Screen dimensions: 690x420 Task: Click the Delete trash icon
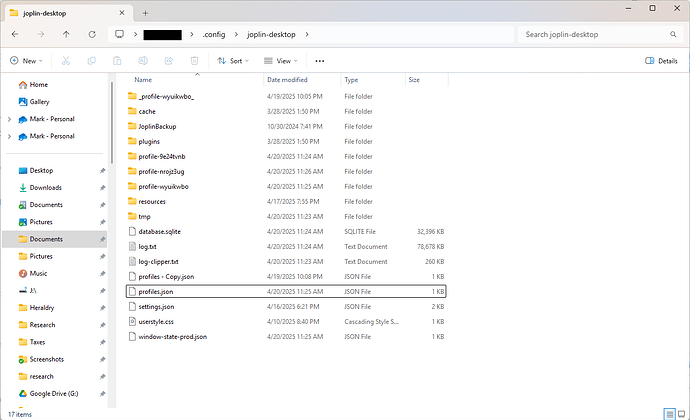[x=195, y=61]
